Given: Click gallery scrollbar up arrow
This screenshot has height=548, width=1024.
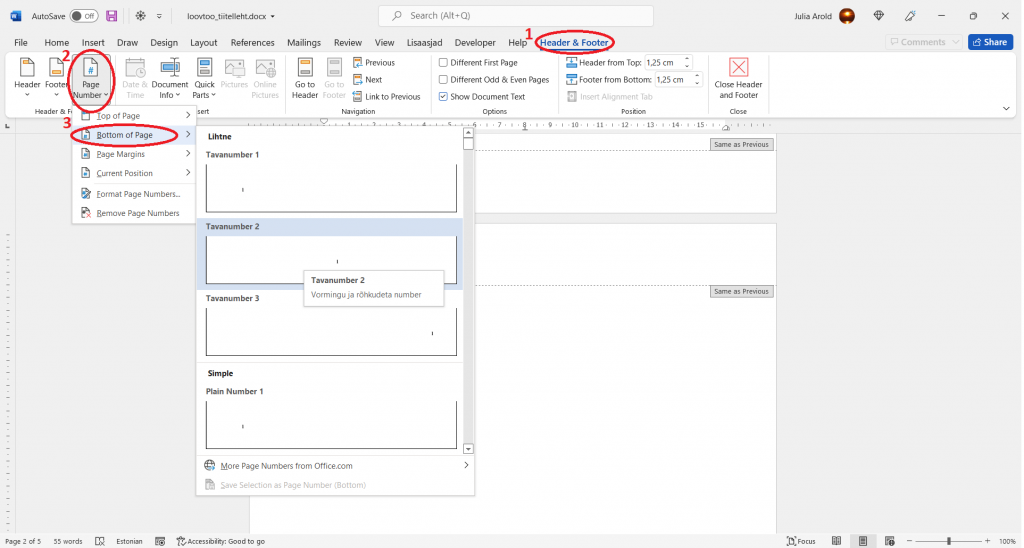Looking at the screenshot, I should click(468, 133).
